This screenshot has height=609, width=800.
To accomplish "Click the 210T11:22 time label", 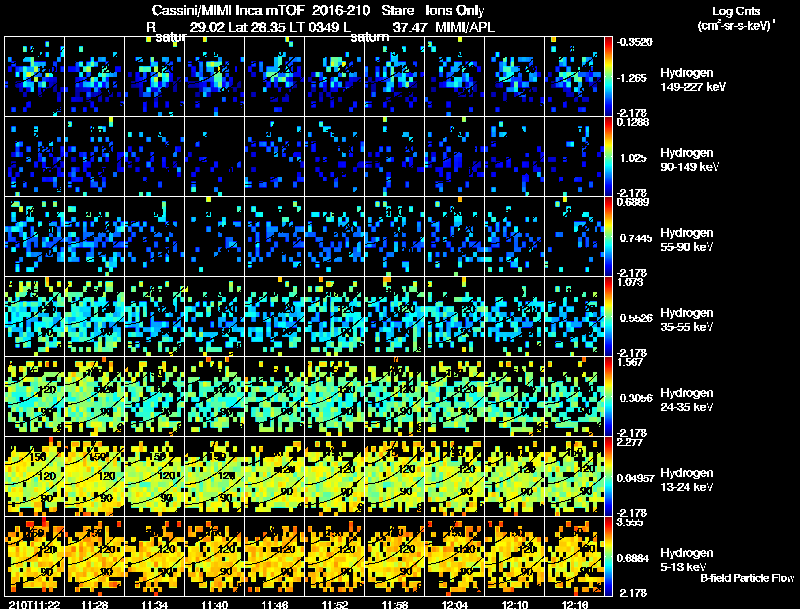I will [31, 604].
